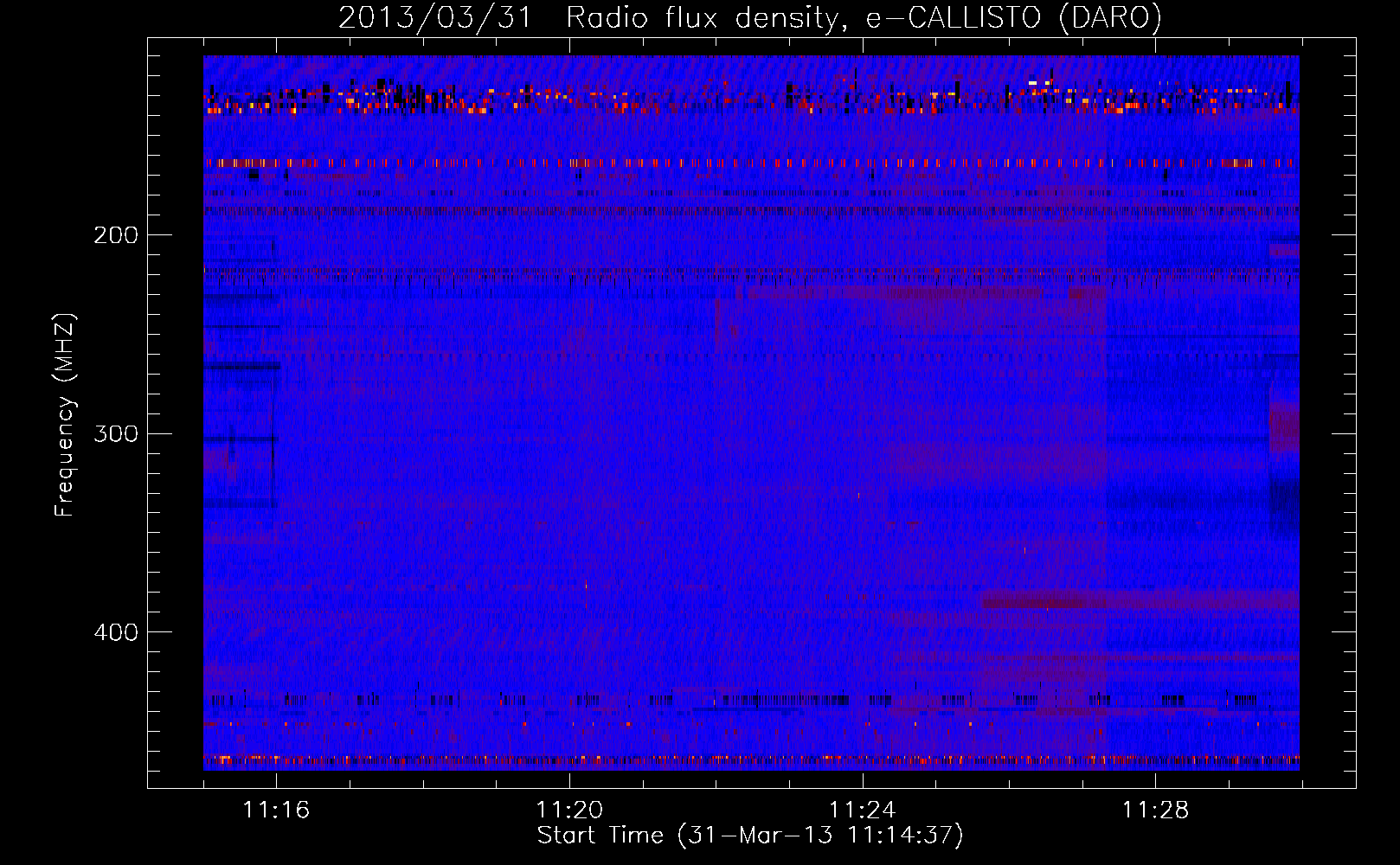Click the plot title mentioning e-CALLISTO (DARO)
This screenshot has width=1400, height=865.
tap(750, 18)
